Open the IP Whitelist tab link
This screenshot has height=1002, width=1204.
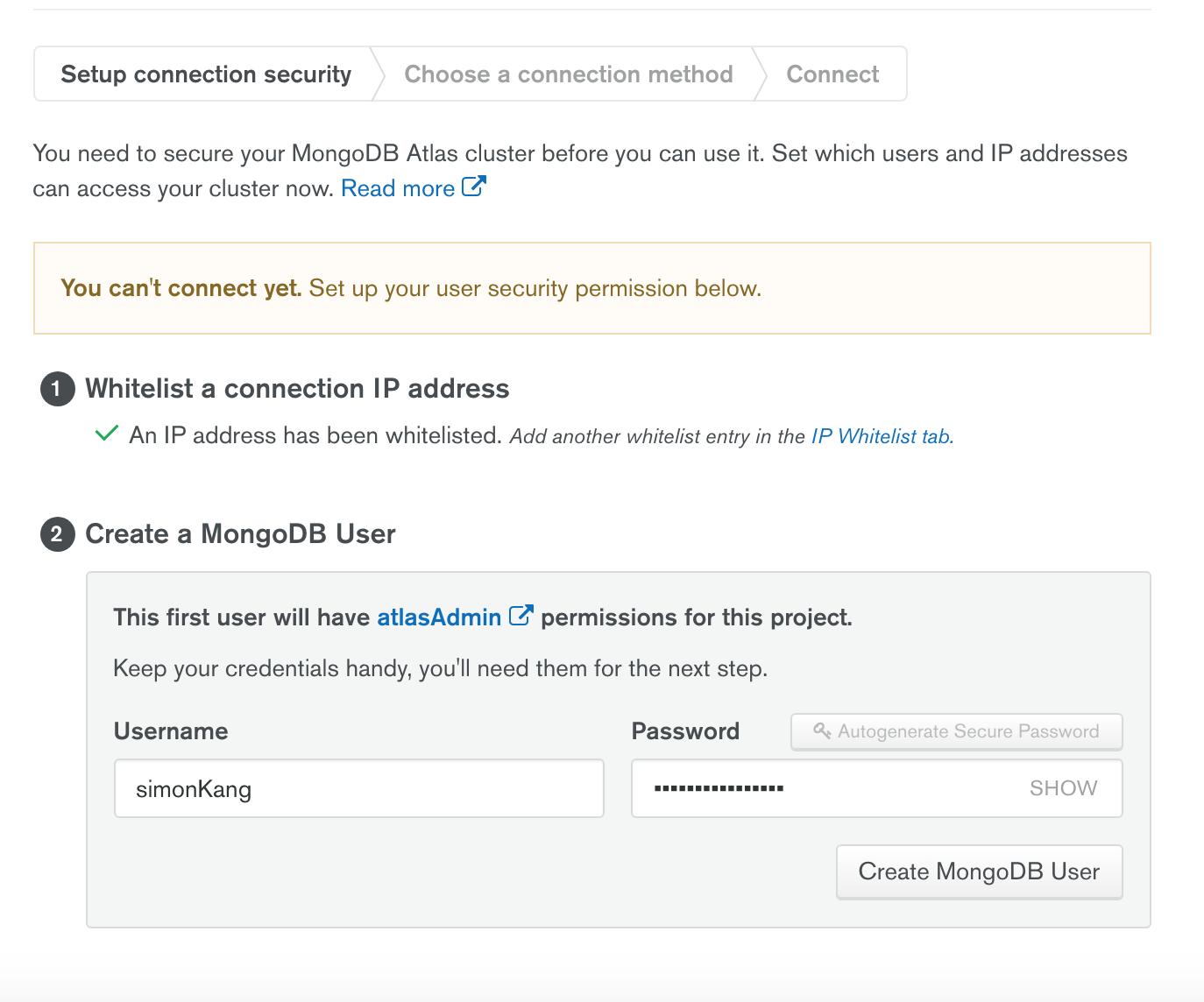[x=882, y=436]
